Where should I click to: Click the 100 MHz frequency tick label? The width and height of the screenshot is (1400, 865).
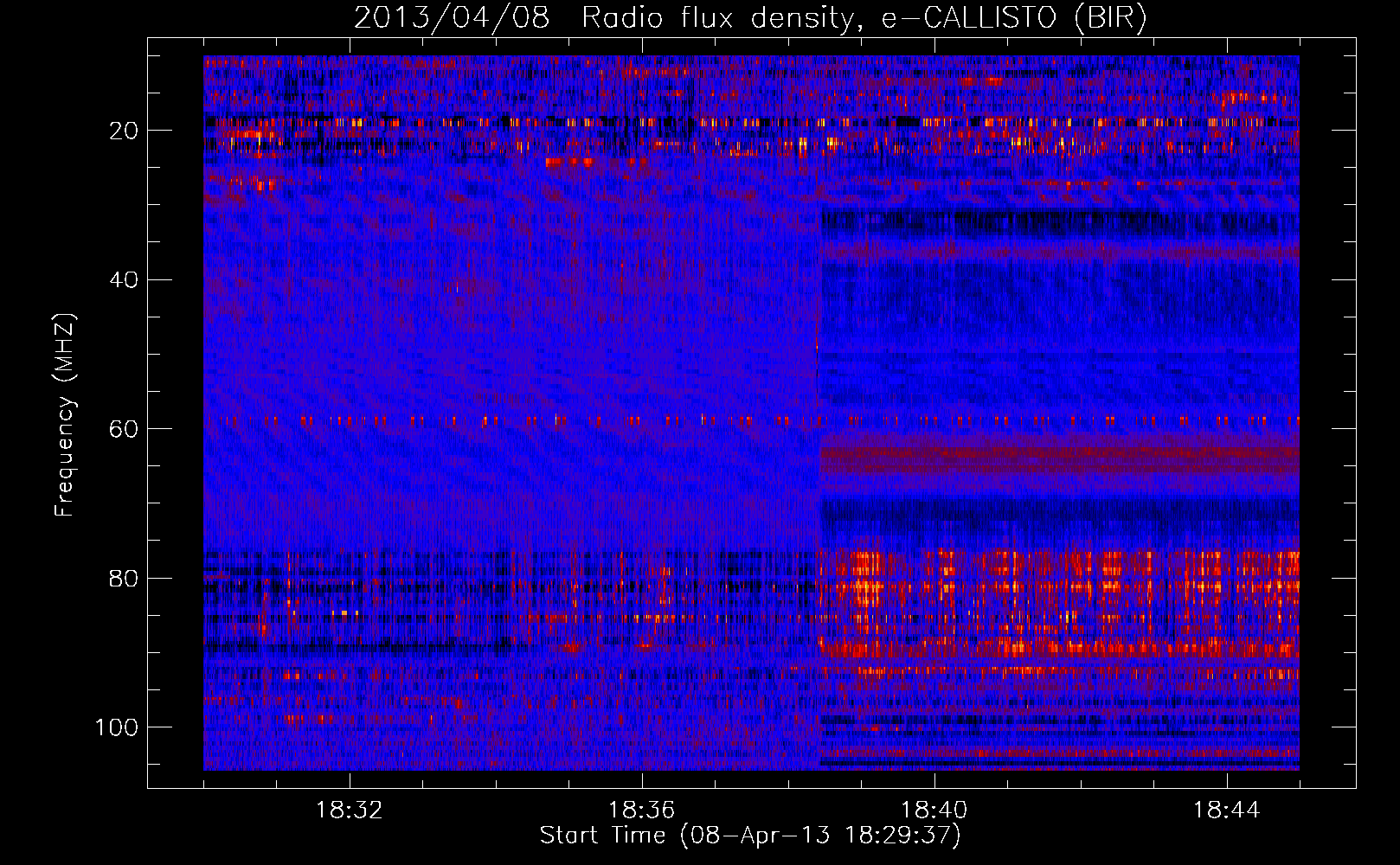117,727
